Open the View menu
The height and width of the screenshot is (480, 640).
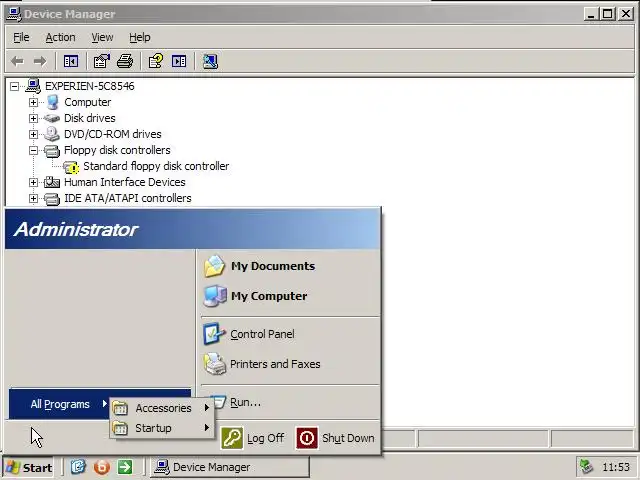pyautogui.click(x=102, y=37)
